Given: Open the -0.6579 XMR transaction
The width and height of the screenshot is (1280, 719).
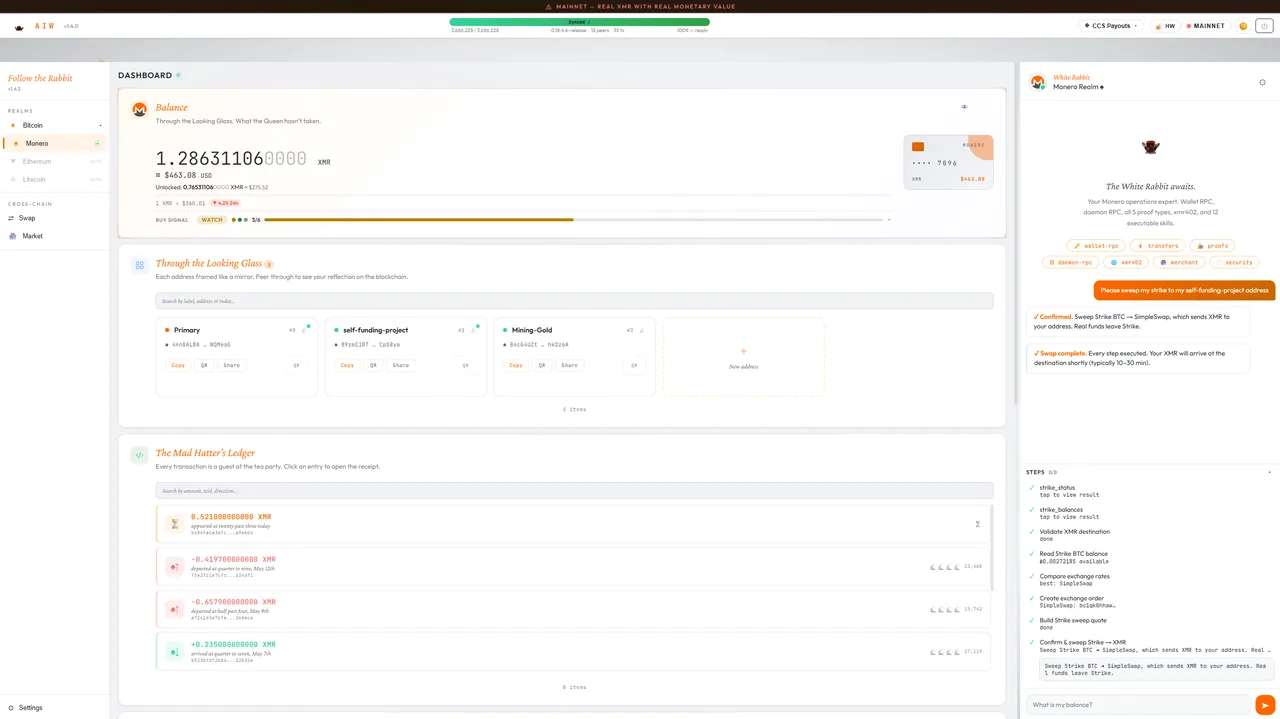Looking at the screenshot, I should point(573,608).
